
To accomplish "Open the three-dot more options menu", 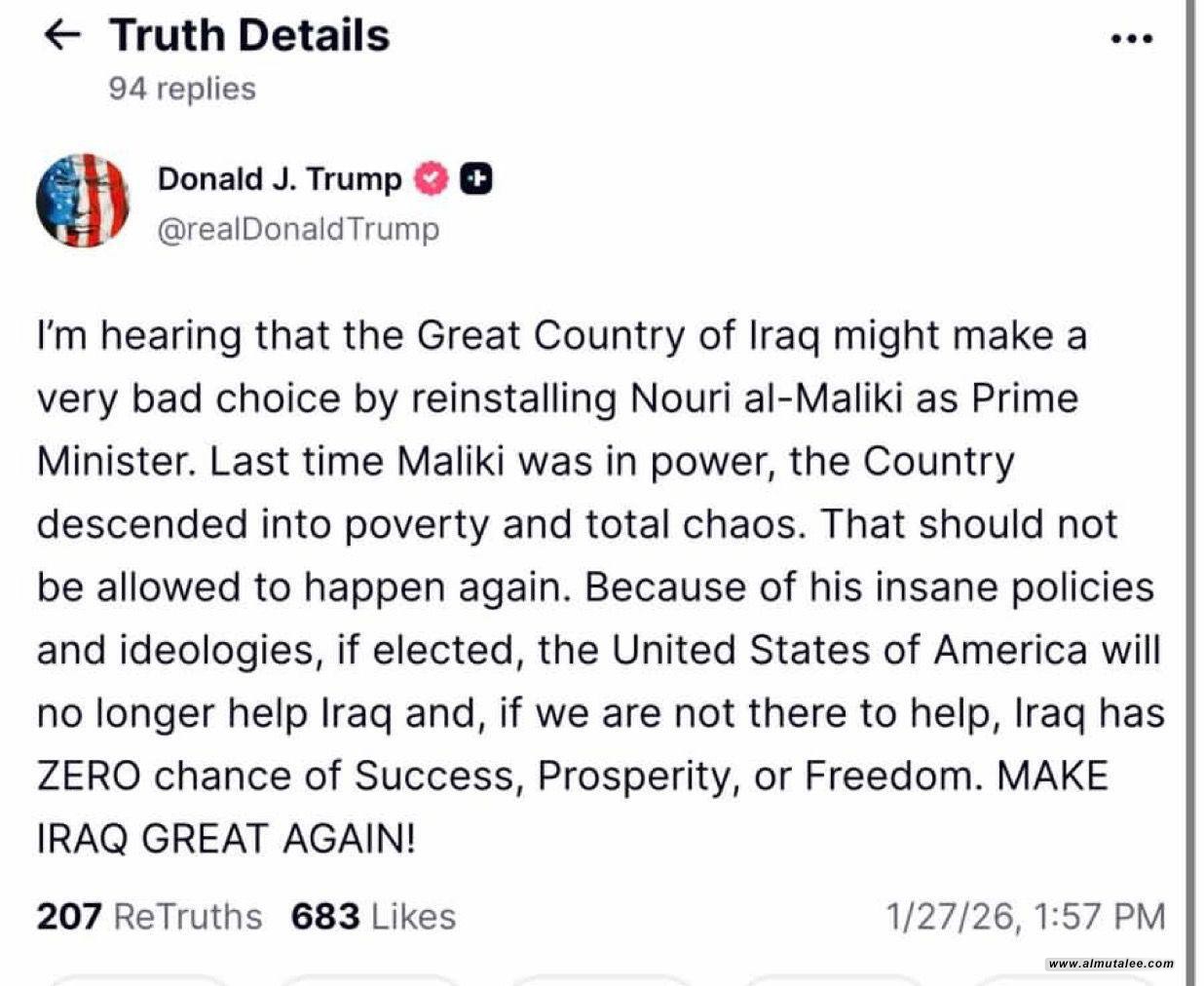I will (x=1131, y=39).
